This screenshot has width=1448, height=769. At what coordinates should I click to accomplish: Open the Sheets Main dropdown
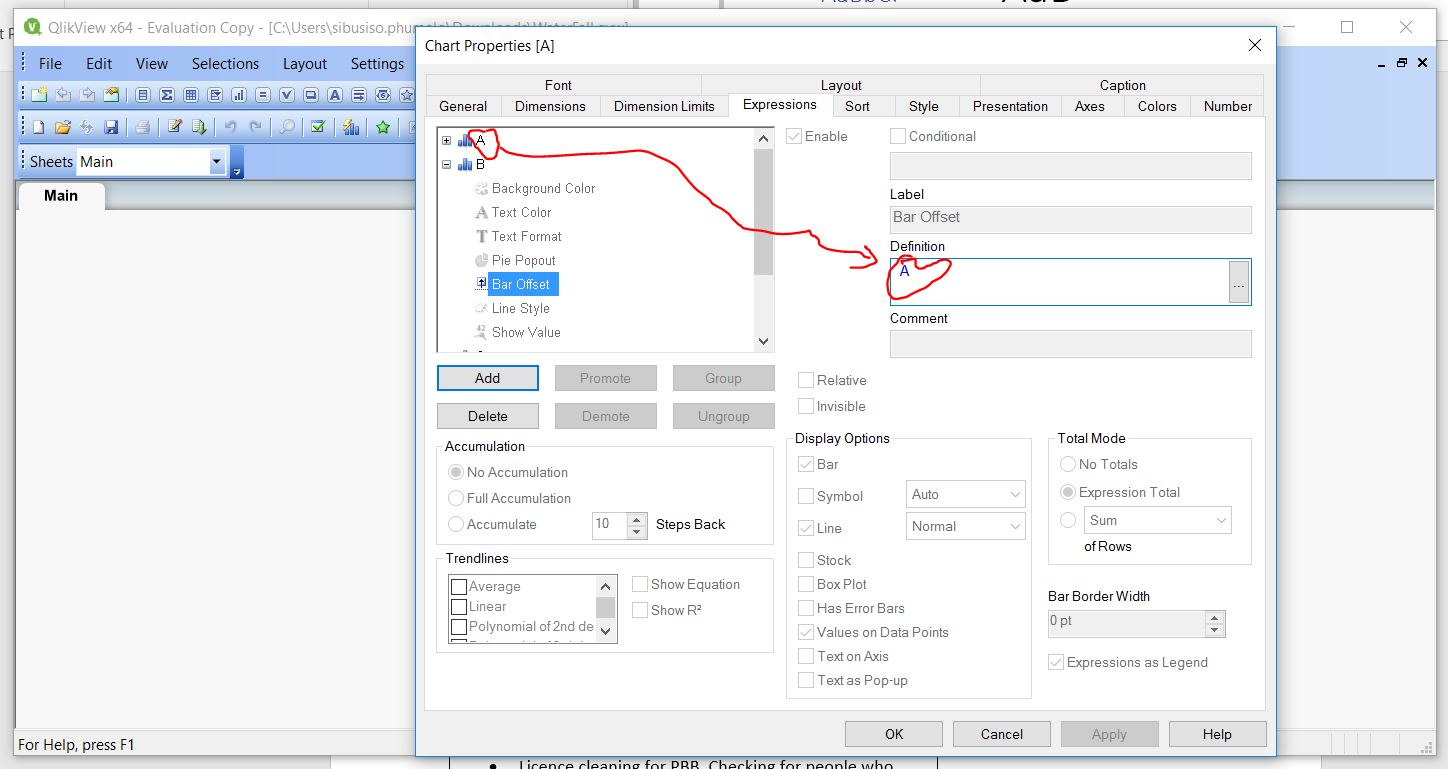pyautogui.click(x=217, y=162)
